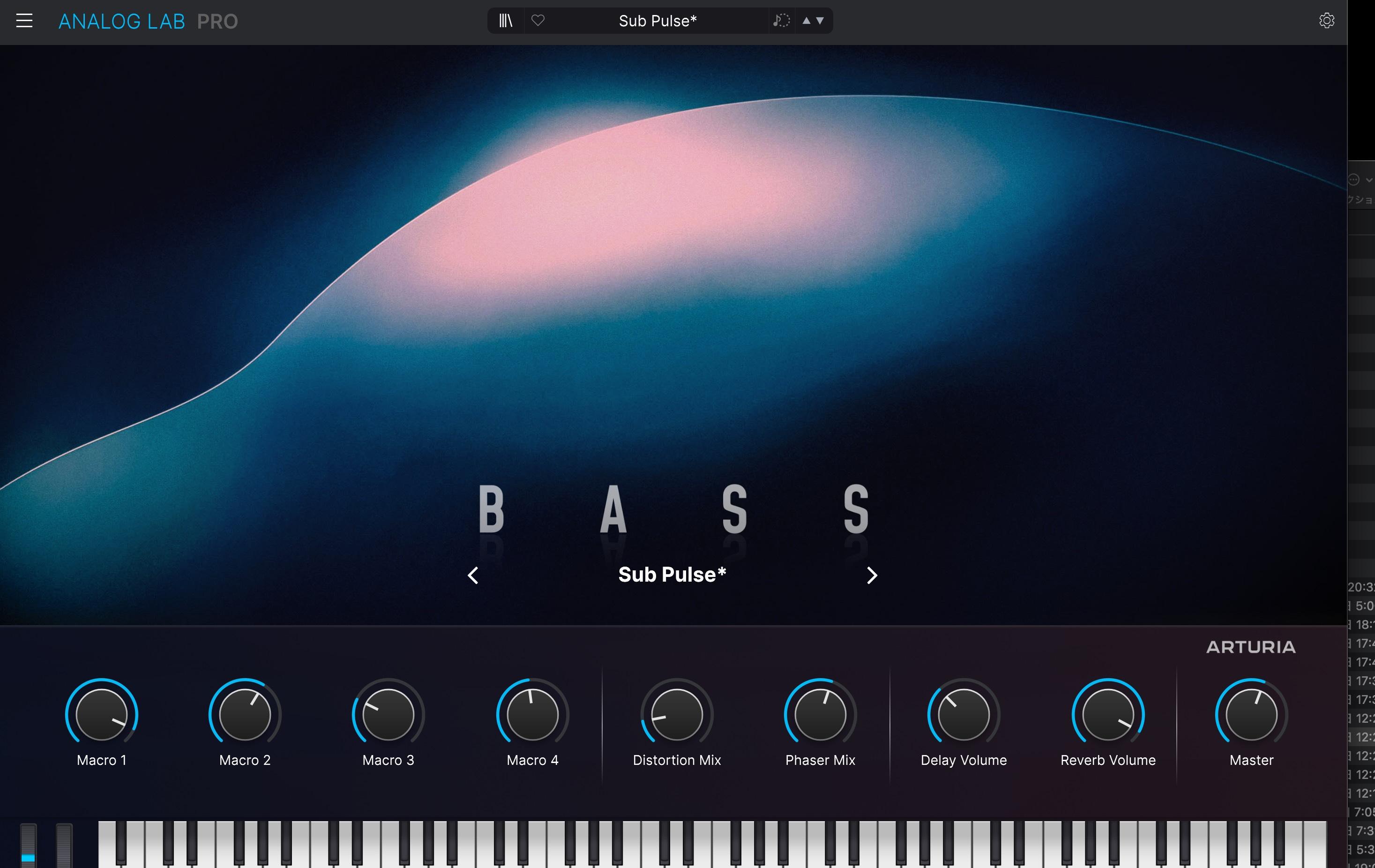Viewport: 1375px width, 868px height.
Task: Click the sound preview note icon
Action: tap(781, 21)
